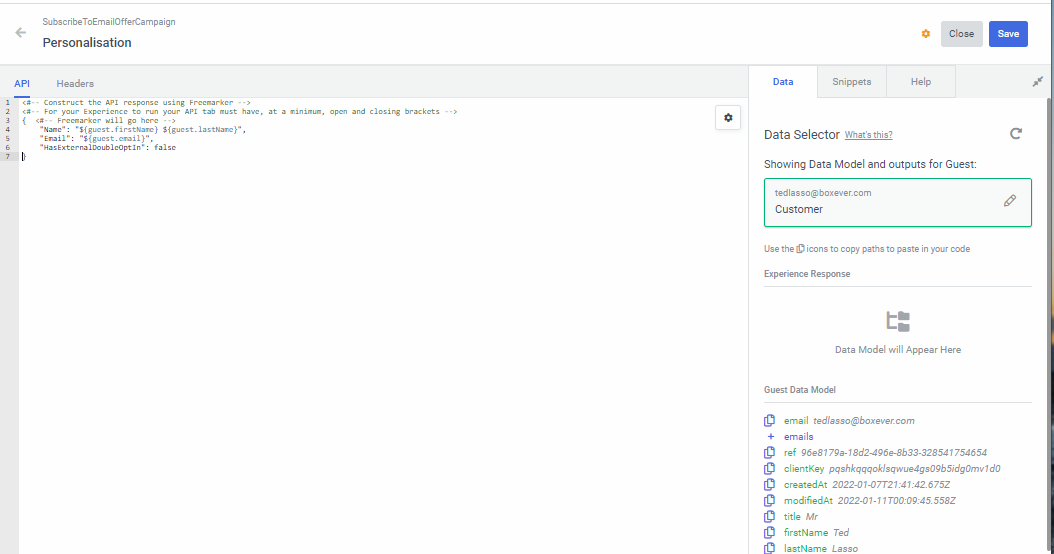Click line 7 in the code editor
This screenshot has width=1054, height=554.
[200, 157]
